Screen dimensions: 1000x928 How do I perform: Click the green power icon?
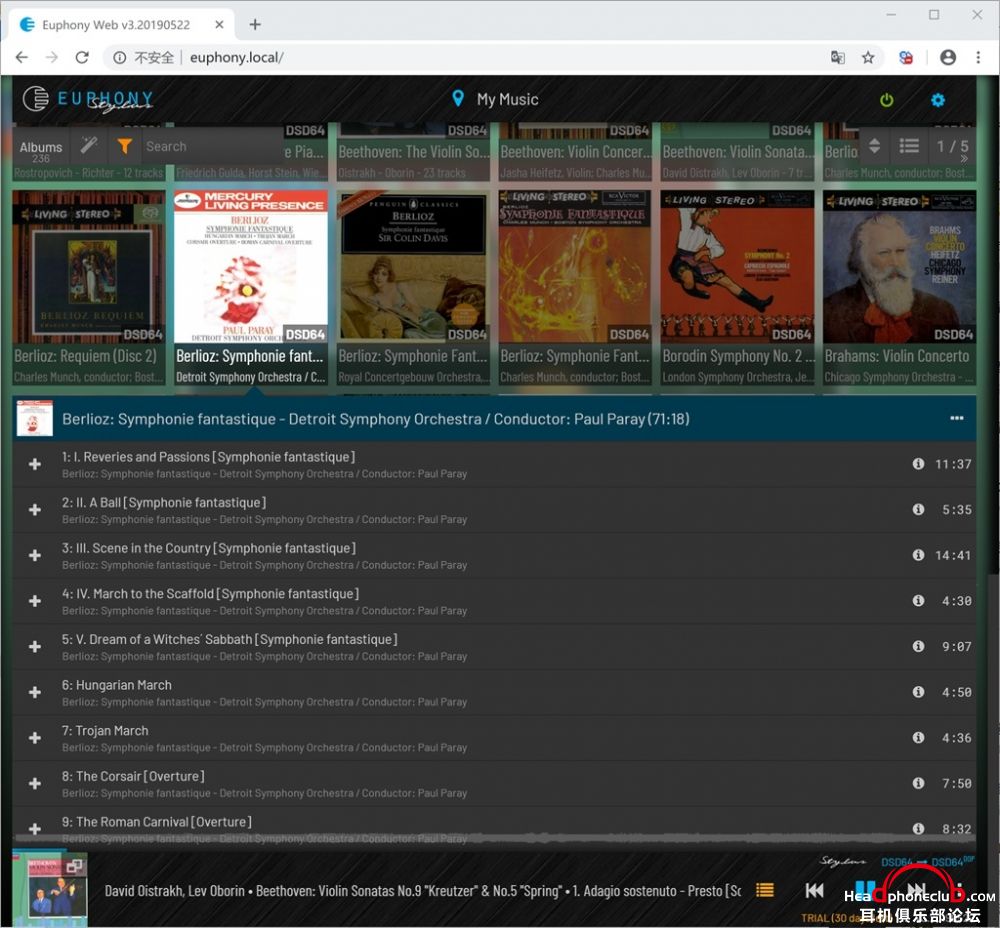(x=886, y=100)
